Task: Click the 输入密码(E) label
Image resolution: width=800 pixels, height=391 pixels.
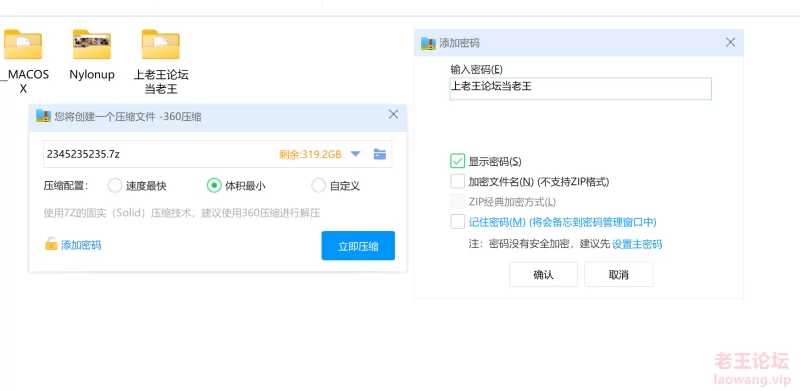Action: pyautogui.click(x=477, y=69)
